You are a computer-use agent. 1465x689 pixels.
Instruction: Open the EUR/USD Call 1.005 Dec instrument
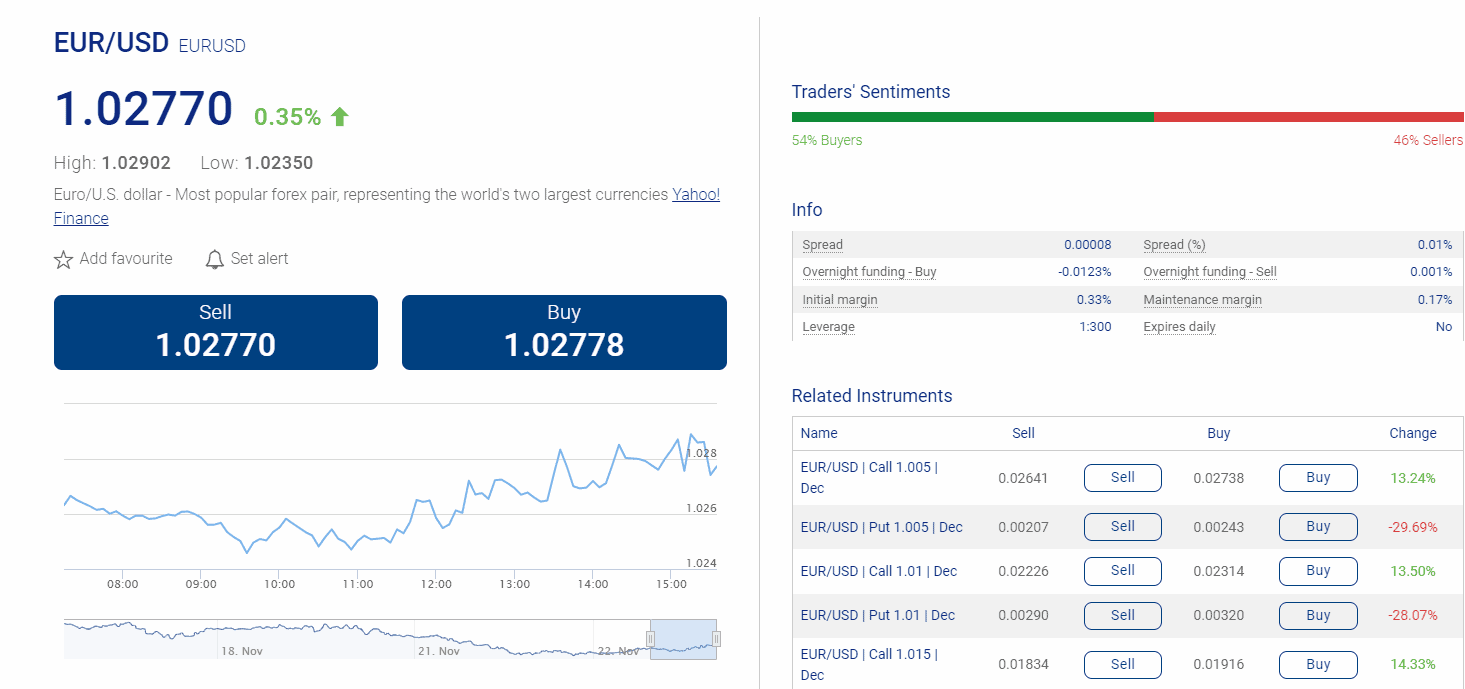(x=866, y=466)
